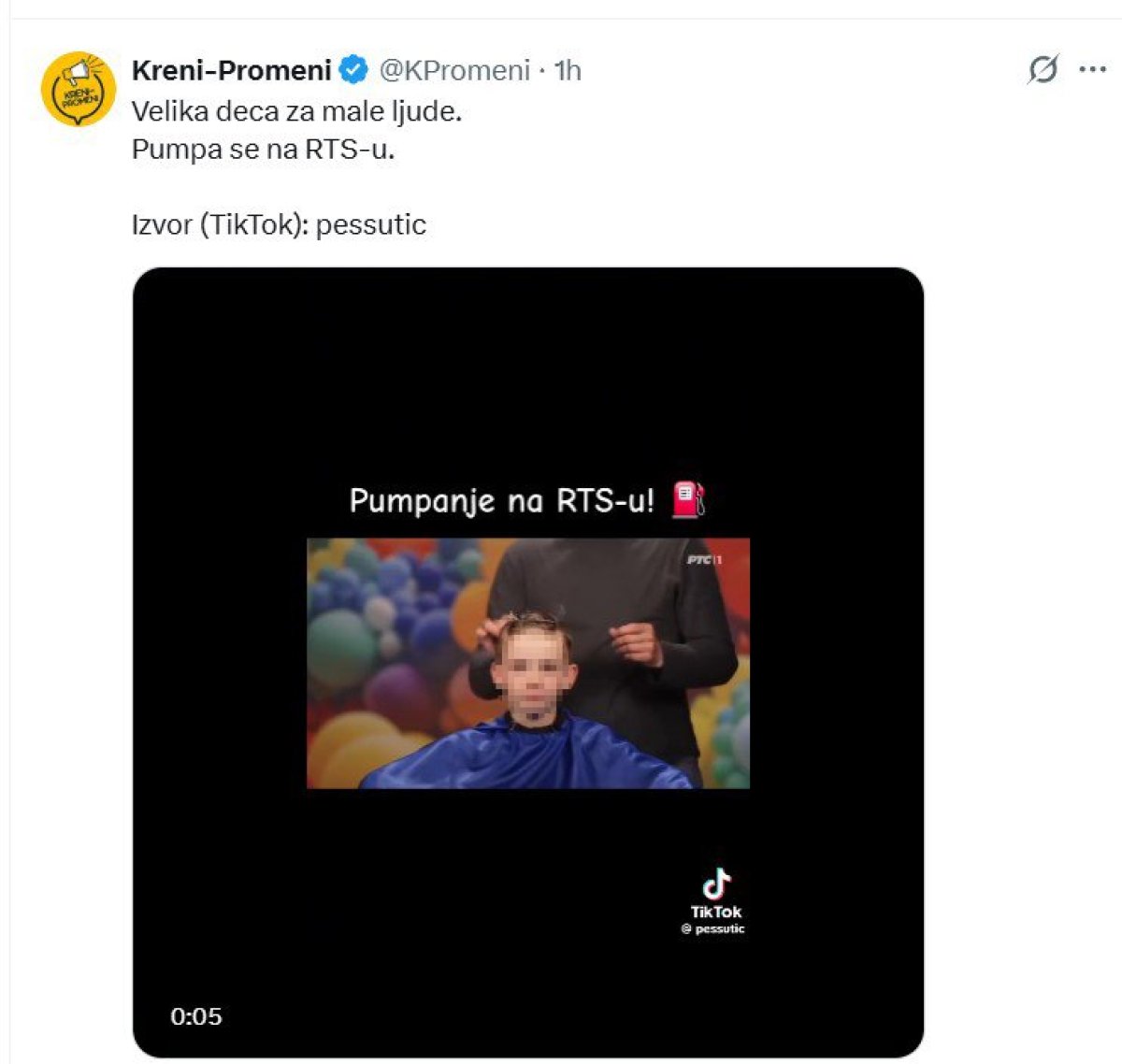Click the 0:05 video duration label
1122x1064 pixels.
(196, 1016)
